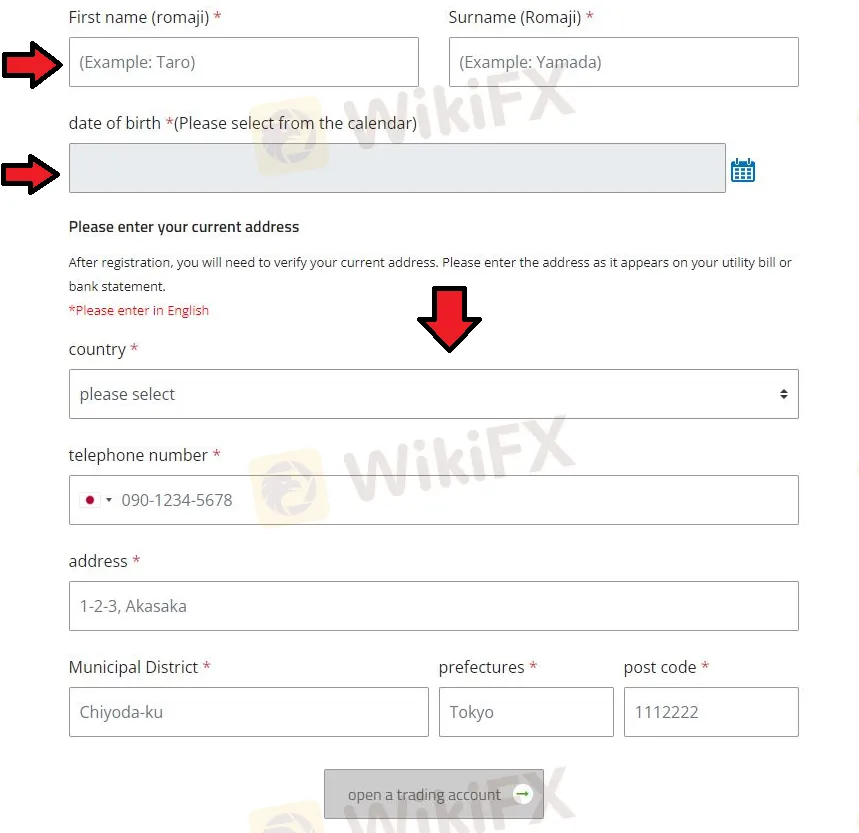
Task: Open phone country code dropdown triangle
Action: [109, 500]
